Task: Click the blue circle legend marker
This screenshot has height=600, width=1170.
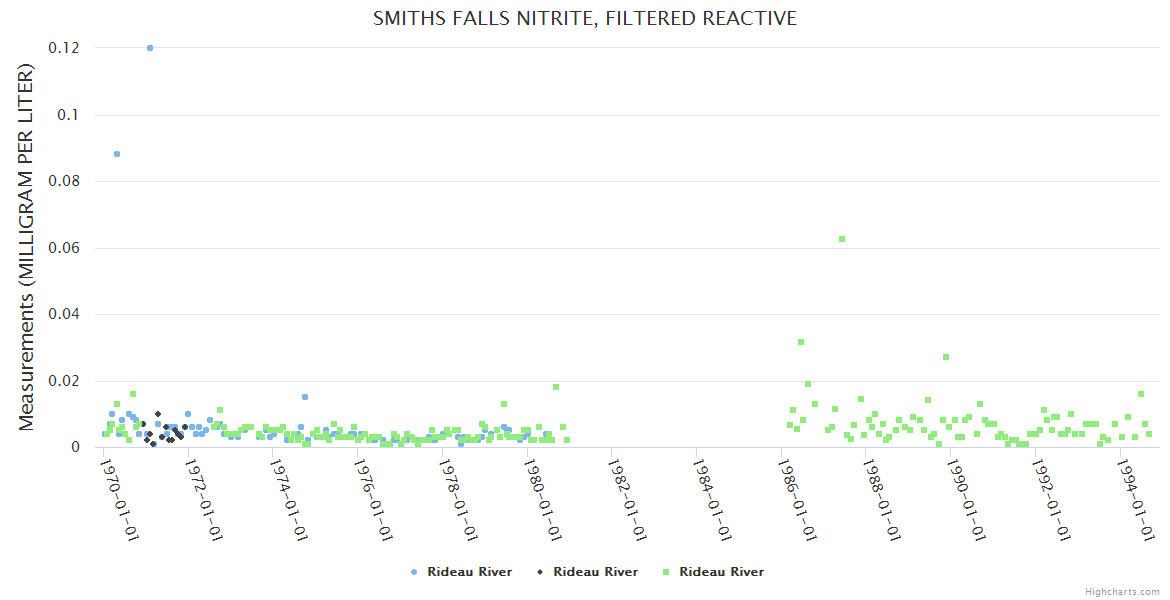Action: [x=414, y=572]
